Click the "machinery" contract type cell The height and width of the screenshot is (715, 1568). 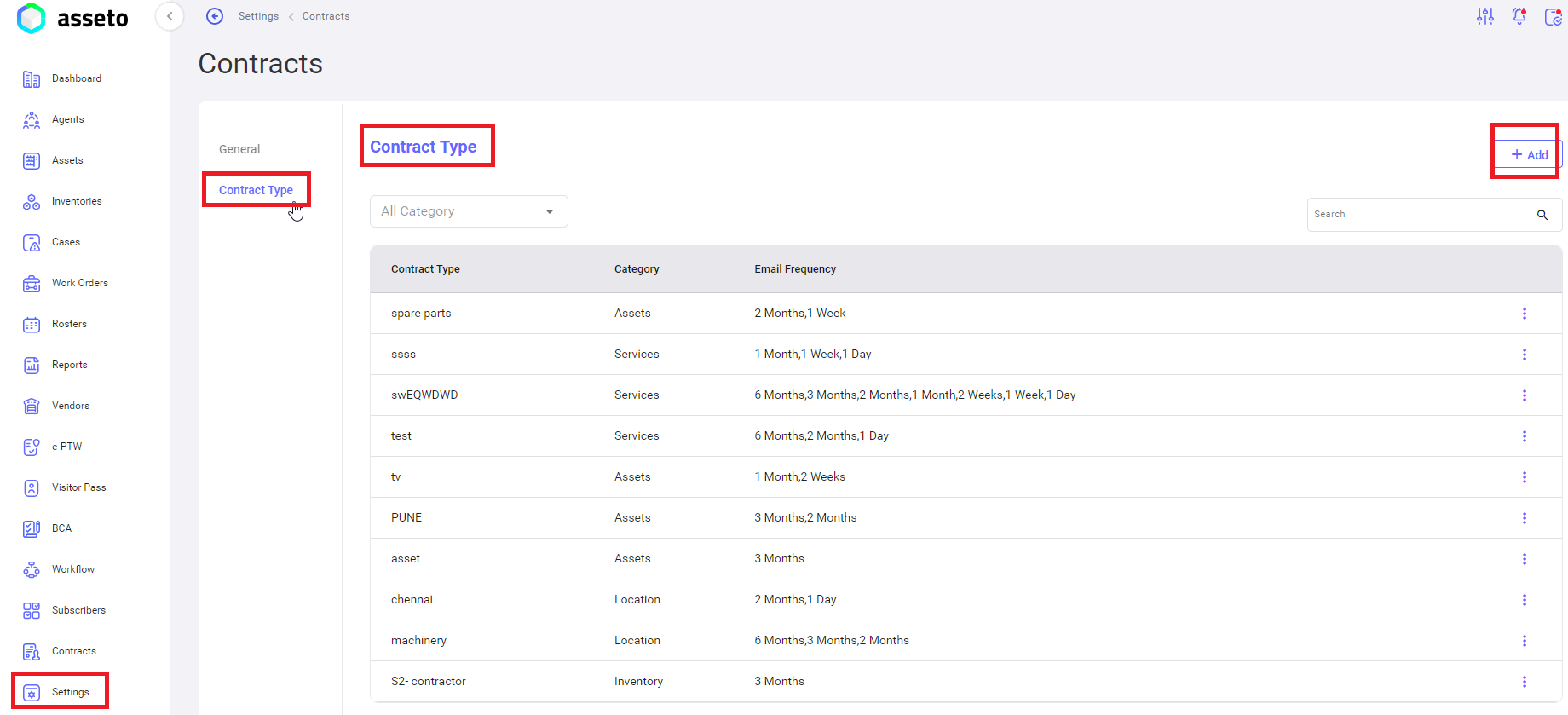(418, 641)
